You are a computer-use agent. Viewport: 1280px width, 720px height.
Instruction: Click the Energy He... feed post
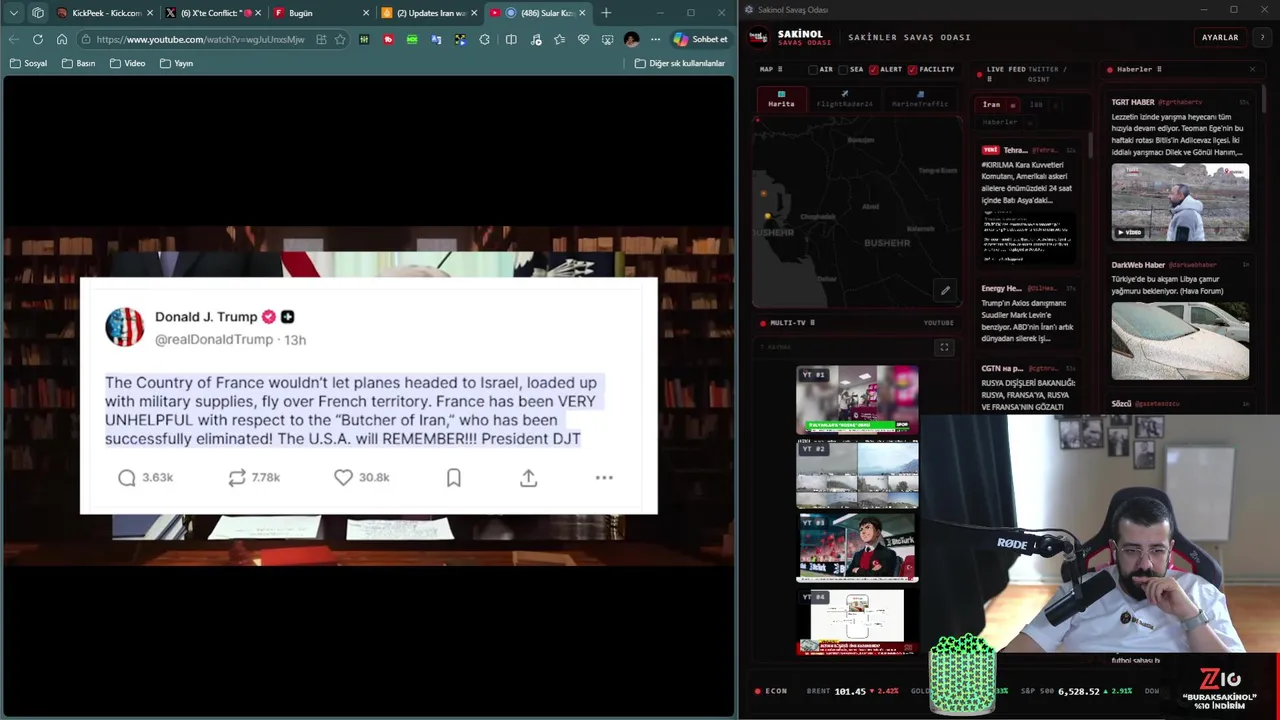click(x=1028, y=314)
